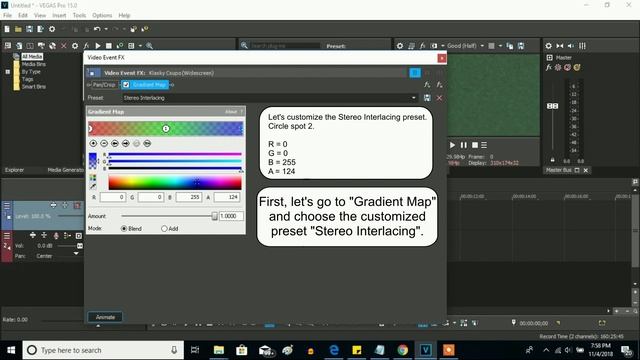Click the Save project icon in main toolbar
The height and width of the screenshot is (360, 640).
pos(29,29)
